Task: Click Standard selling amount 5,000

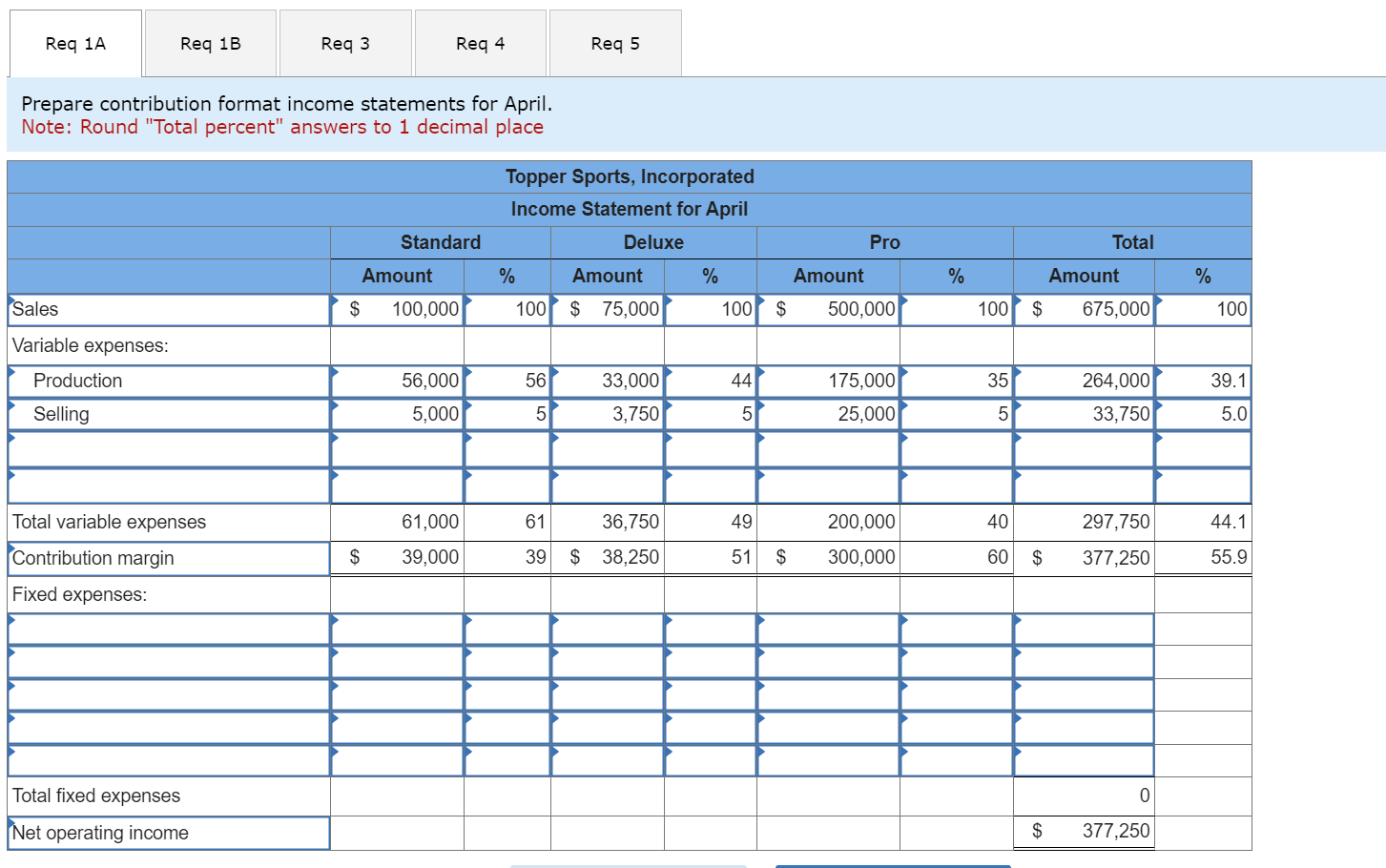Action: 397,415
